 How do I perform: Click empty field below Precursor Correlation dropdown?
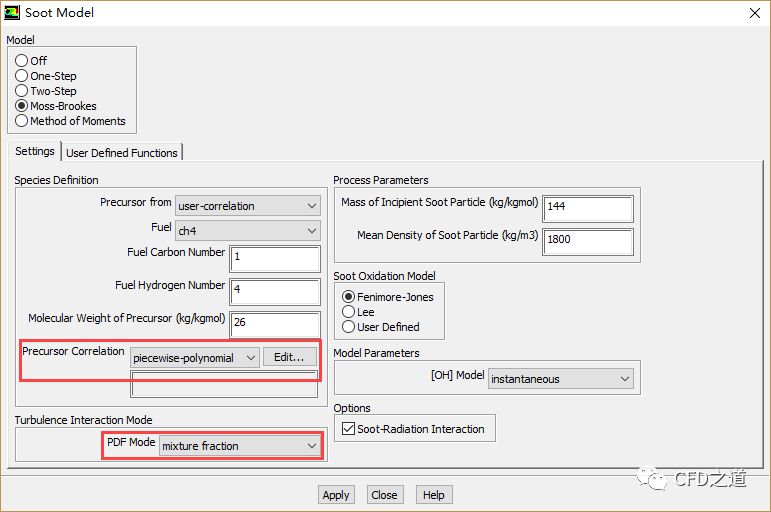click(224, 384)
